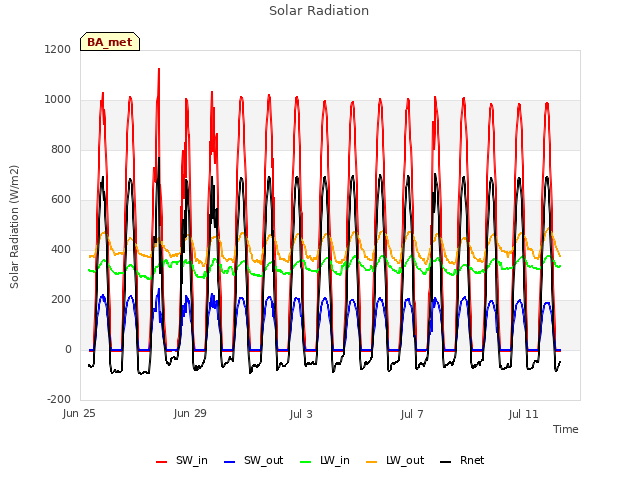Viewport: 640px width, 480px height.
Task: Click the 600 y-axis tick label
Action: pyautogui.click(x=61, y=200)
